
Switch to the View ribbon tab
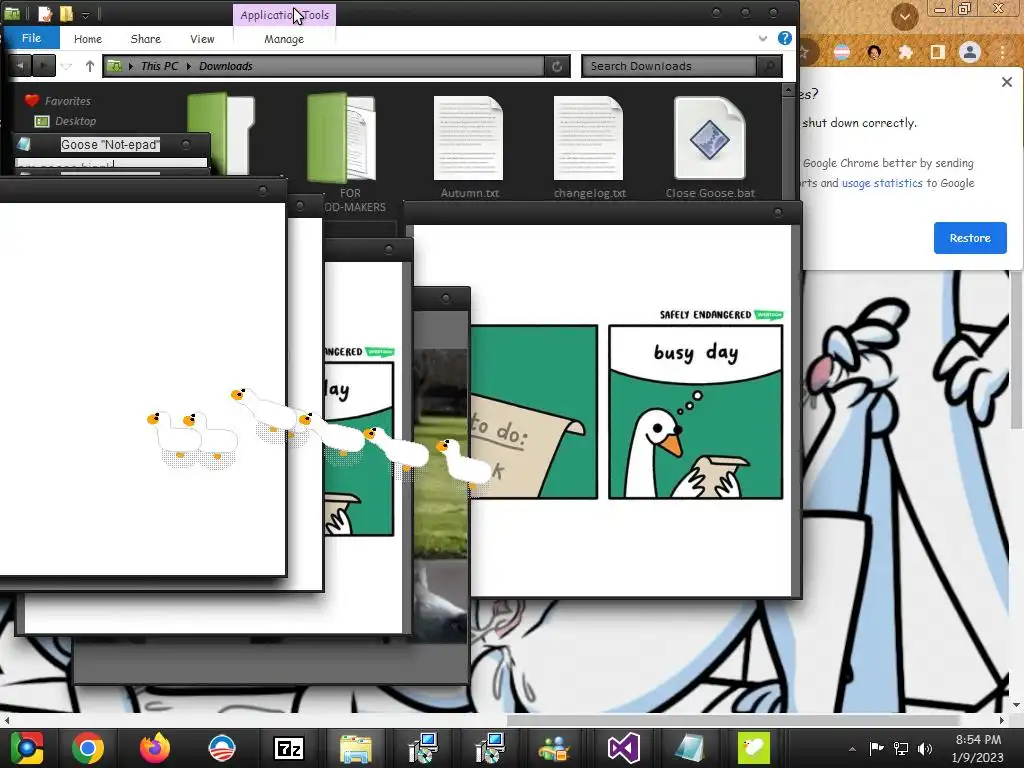202,39
